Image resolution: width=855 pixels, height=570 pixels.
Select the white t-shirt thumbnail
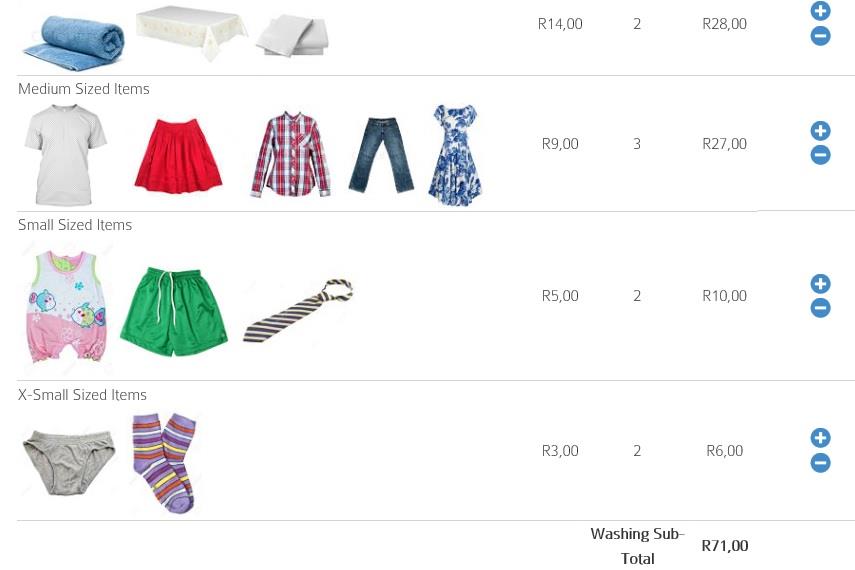pyautogui.click(x=65, y=155)
